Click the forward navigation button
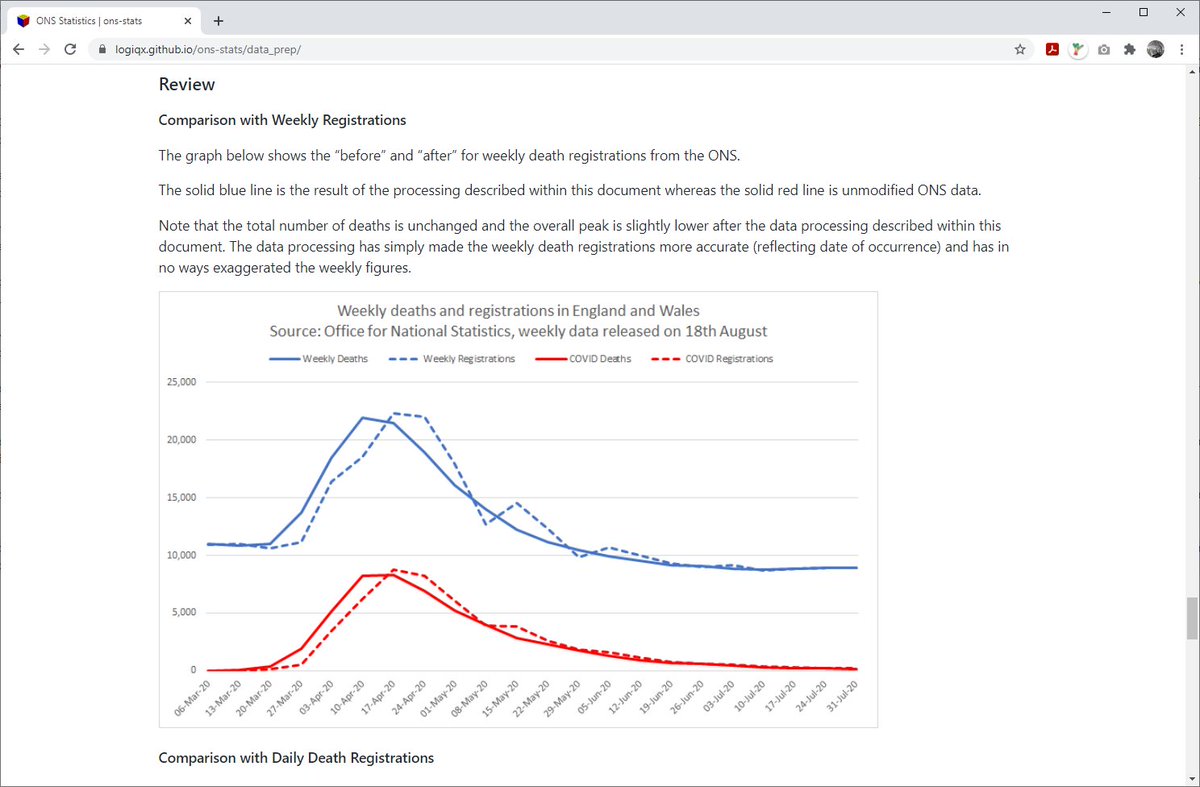 43,48
